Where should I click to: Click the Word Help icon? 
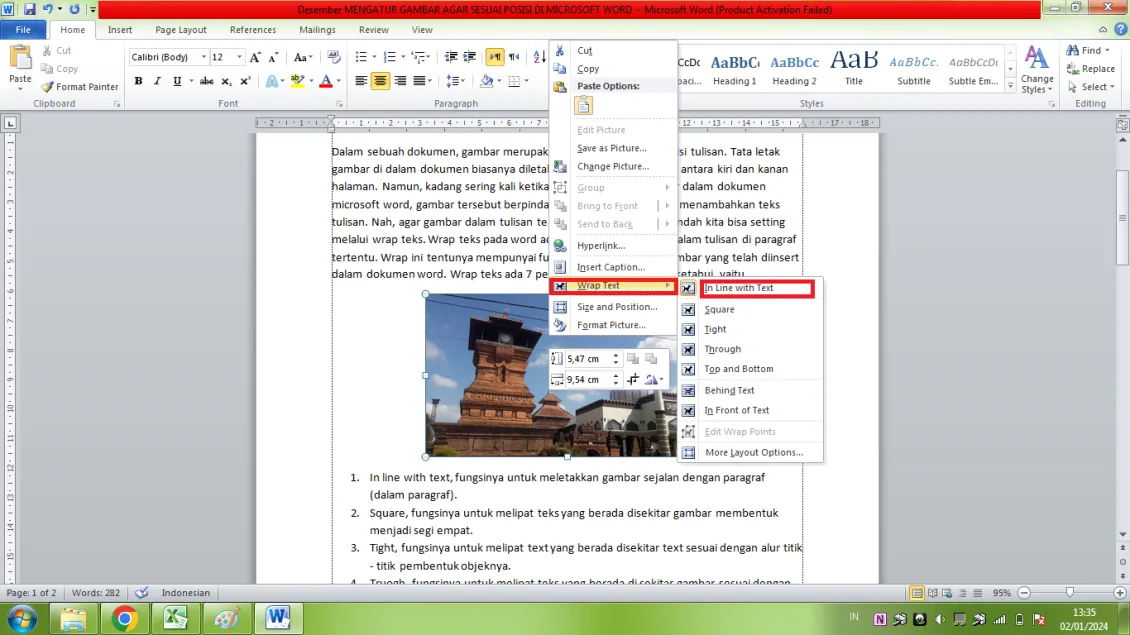click(x=1121, y=30)
